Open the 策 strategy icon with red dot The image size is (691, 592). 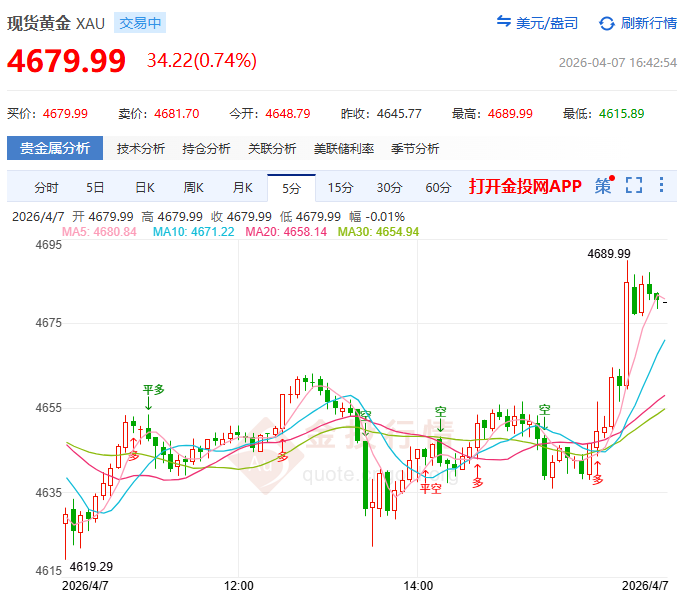604,186
